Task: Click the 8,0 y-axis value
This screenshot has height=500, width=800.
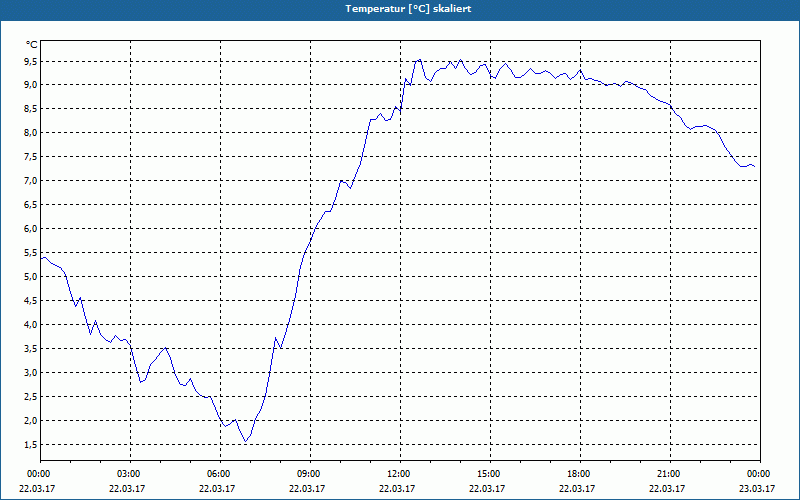Action: click(x=31, y=133)
